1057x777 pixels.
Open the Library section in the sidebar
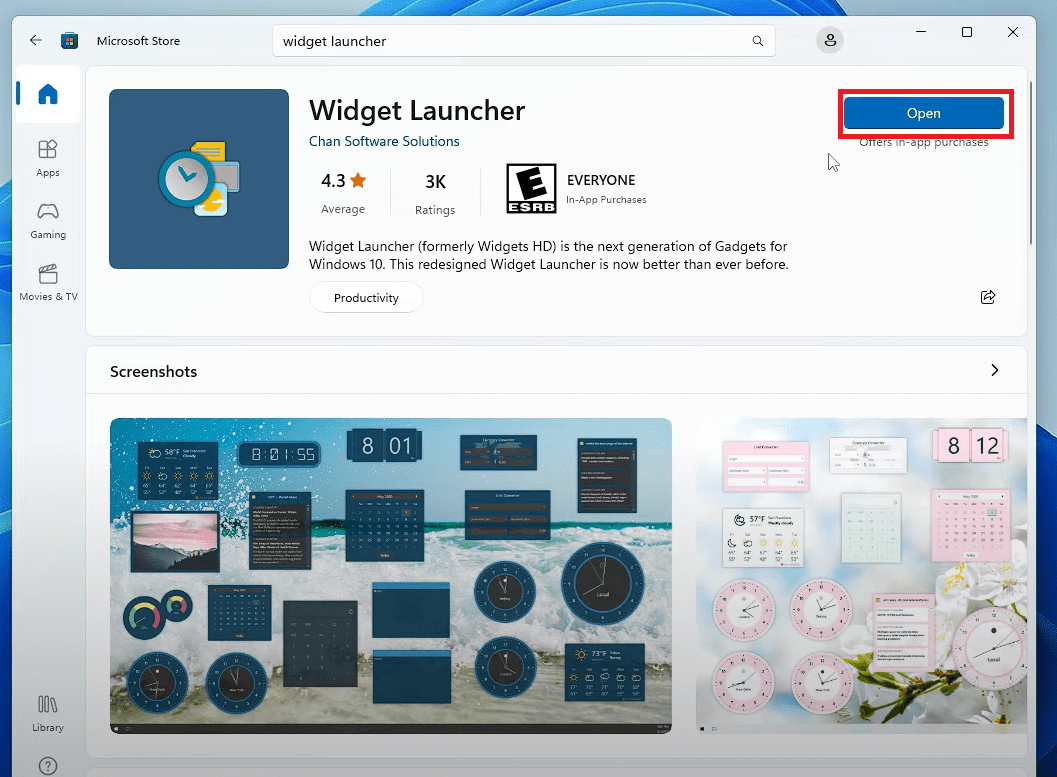click(x=47, y=712)
